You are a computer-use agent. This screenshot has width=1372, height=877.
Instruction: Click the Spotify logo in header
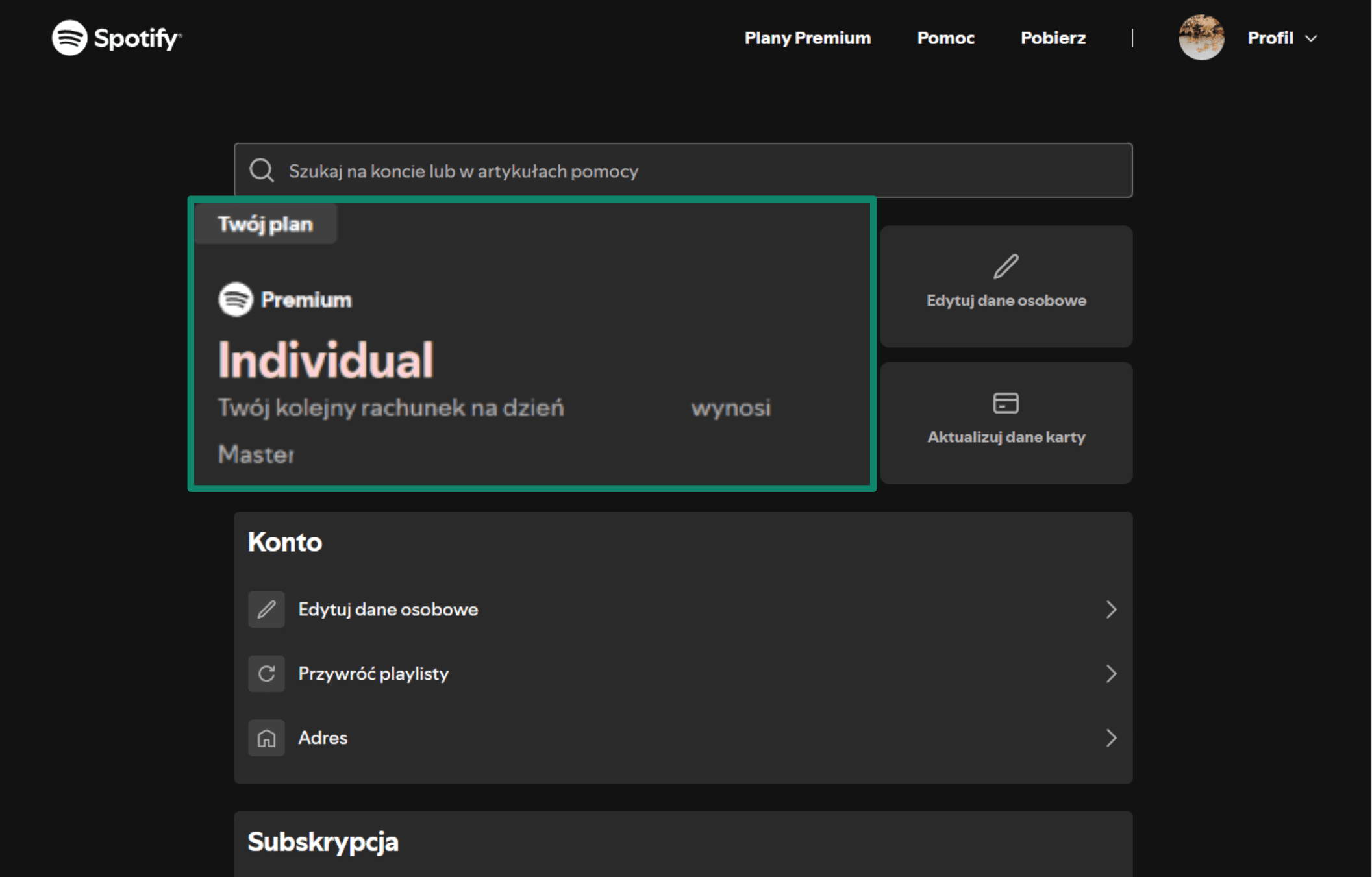tap(116, 38)
